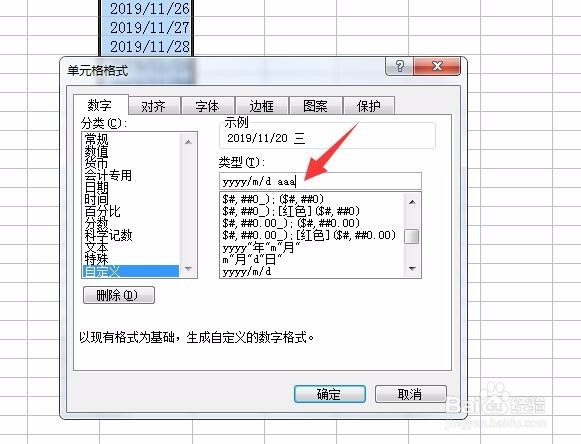The width and height of the screenshot is (581, 444).
Task: Click the 删除(D) button
Action: click(x=119, y=295)
